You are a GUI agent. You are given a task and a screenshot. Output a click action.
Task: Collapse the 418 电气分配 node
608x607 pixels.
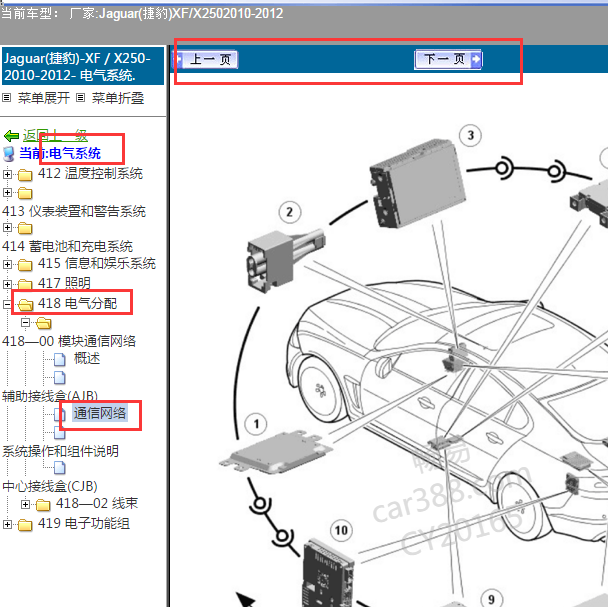[x=7, y=304]
